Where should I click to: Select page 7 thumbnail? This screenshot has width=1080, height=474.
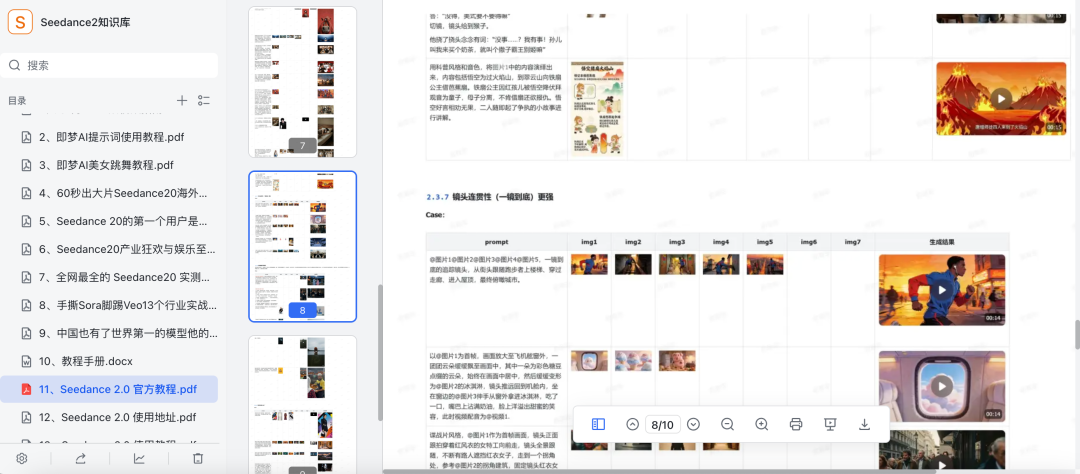click(302, 82)
